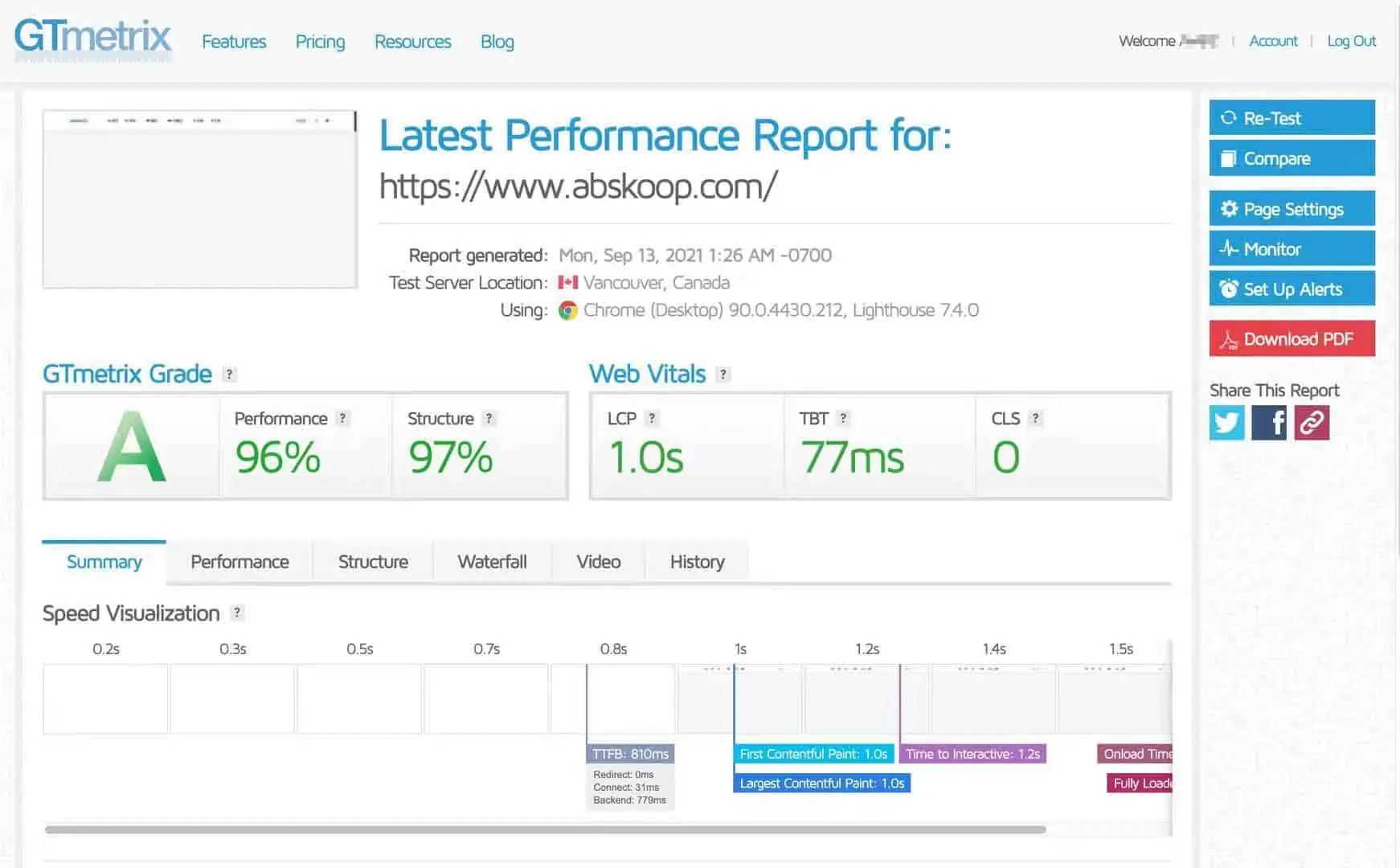This screenshot has height=868, width=1400.
Task: Switch to the Waterfall tab
Action: tap(492, 562)
